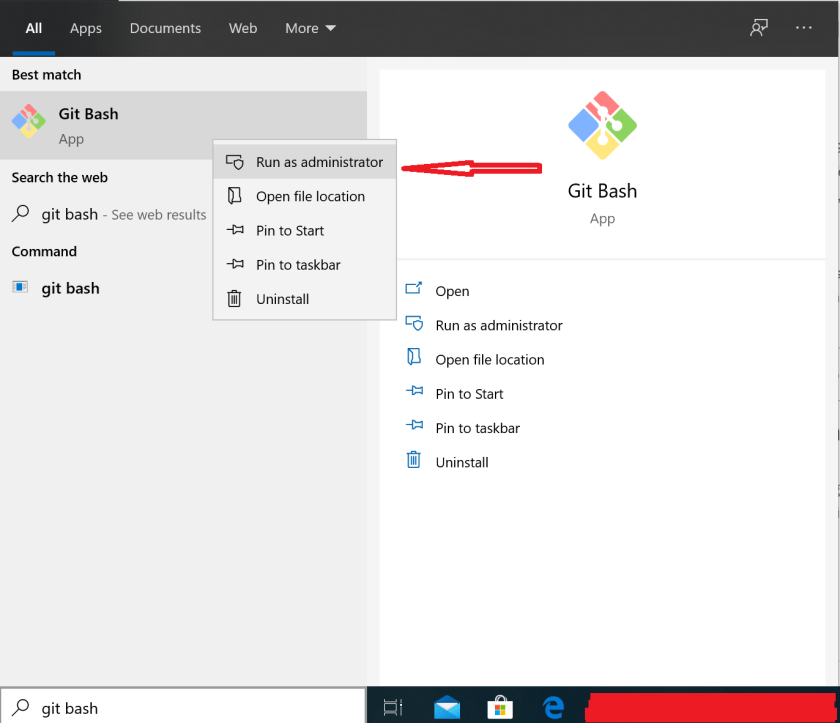The width and height of the screenshot is (840, 723).
Task: Click Open in the details pane
Action: (x=452, y=291)
